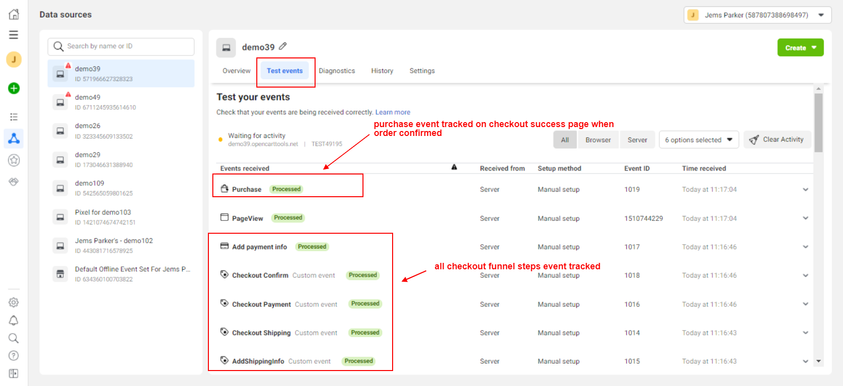Open the Jems Parker account dropdown
This screenshot has width=843, height=386.
758,15
